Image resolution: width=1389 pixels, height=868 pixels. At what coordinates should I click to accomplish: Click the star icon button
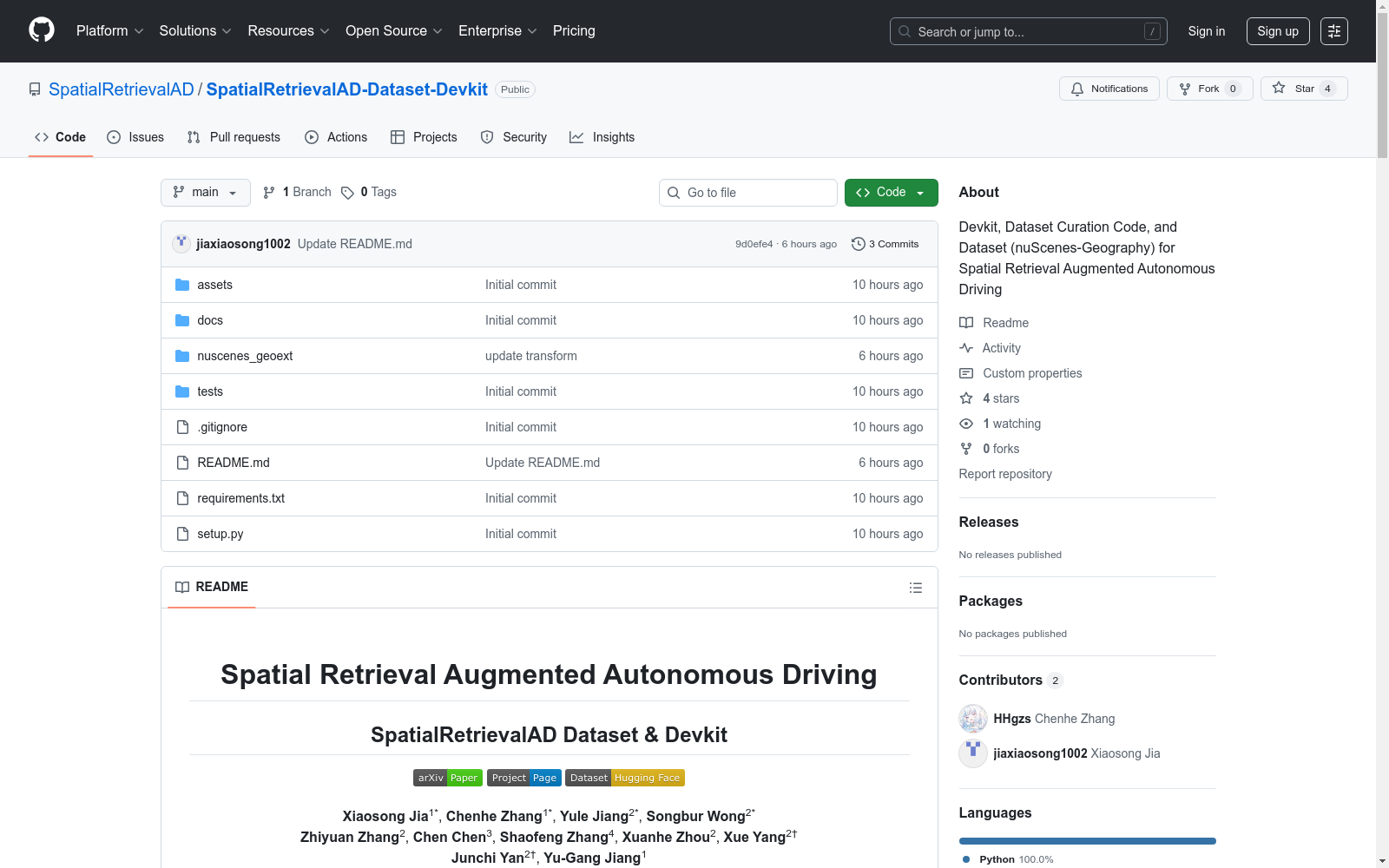point(1304,89)
